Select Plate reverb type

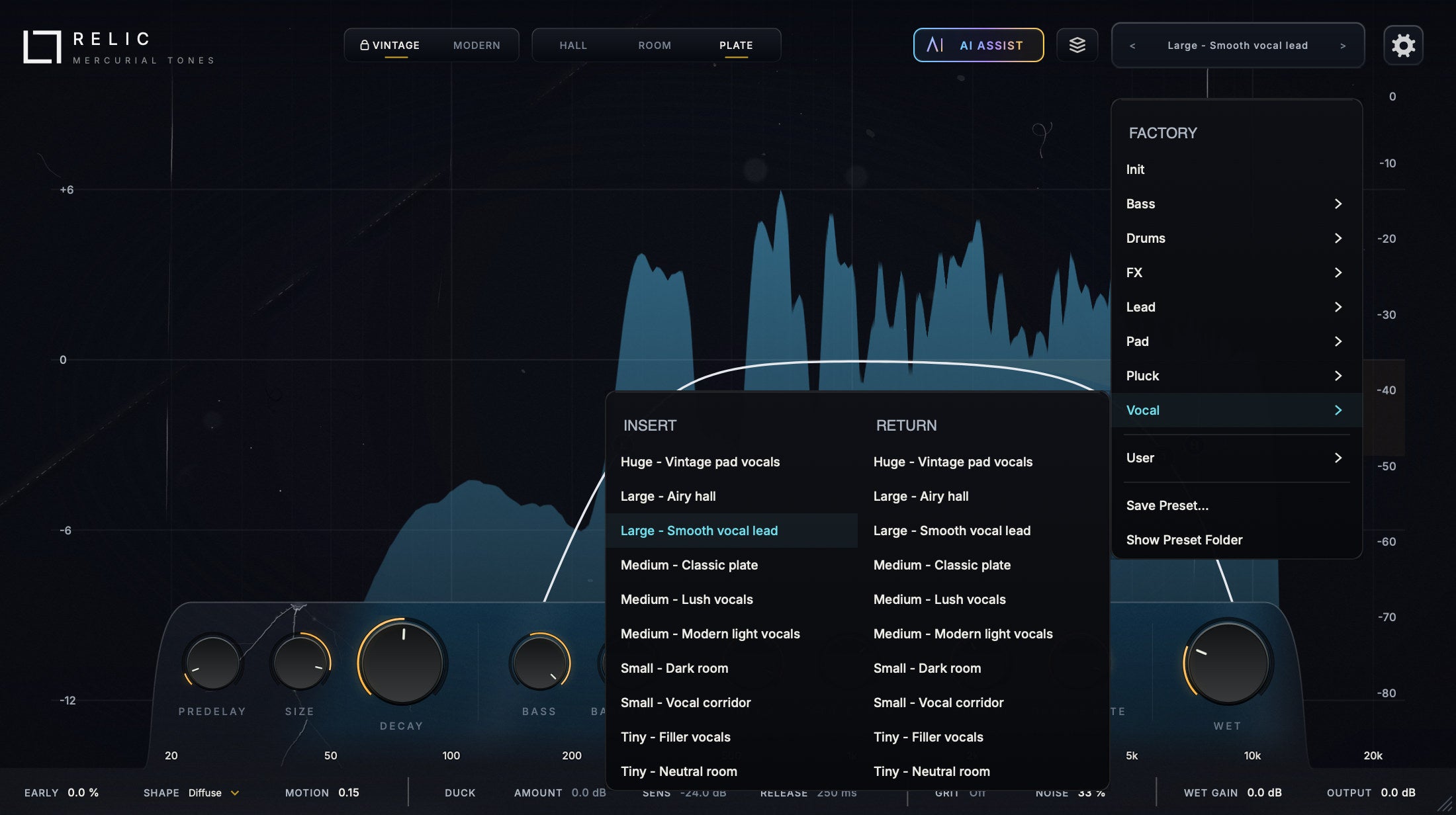[x=736, y=46]
